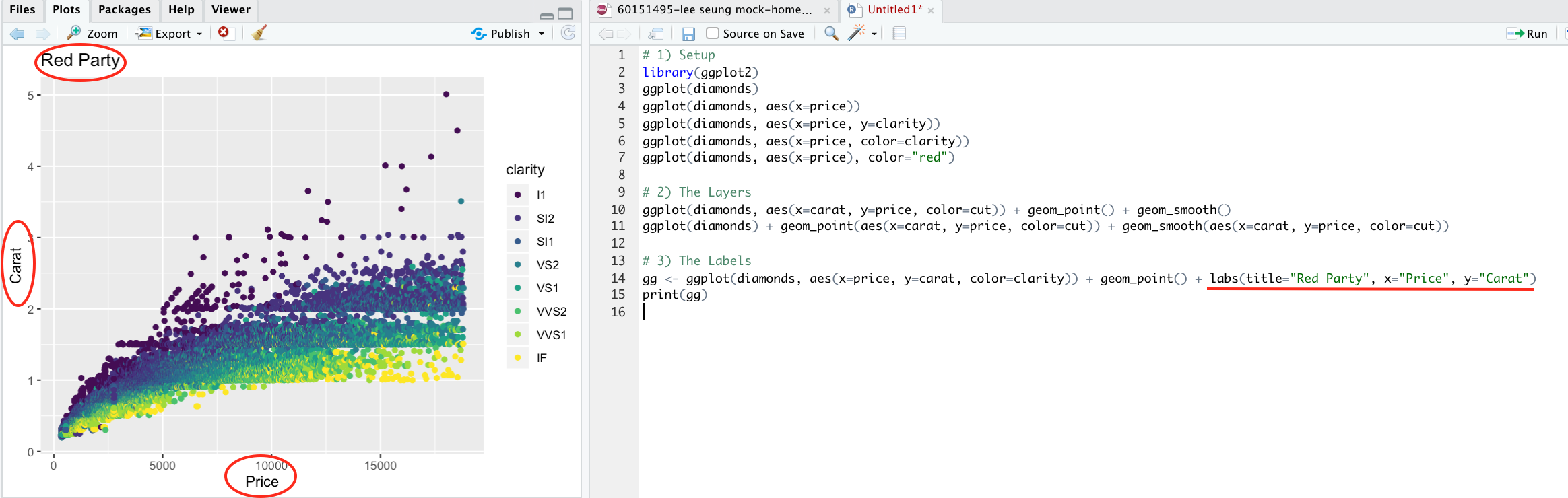
Task: Go to the next plot with forward arrow
Action: [x=42, y=34]
